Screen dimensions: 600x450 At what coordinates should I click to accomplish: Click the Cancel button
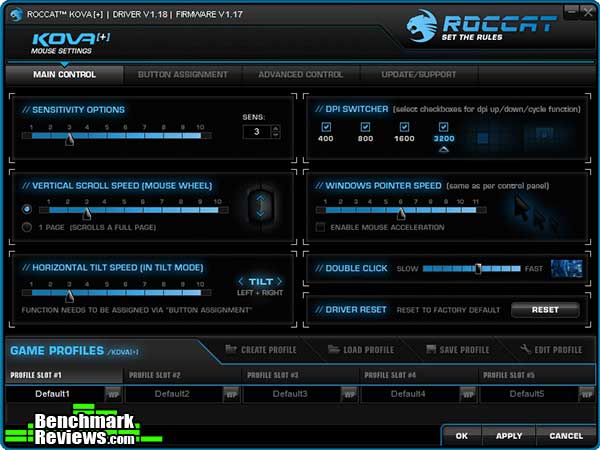point(566,436)
